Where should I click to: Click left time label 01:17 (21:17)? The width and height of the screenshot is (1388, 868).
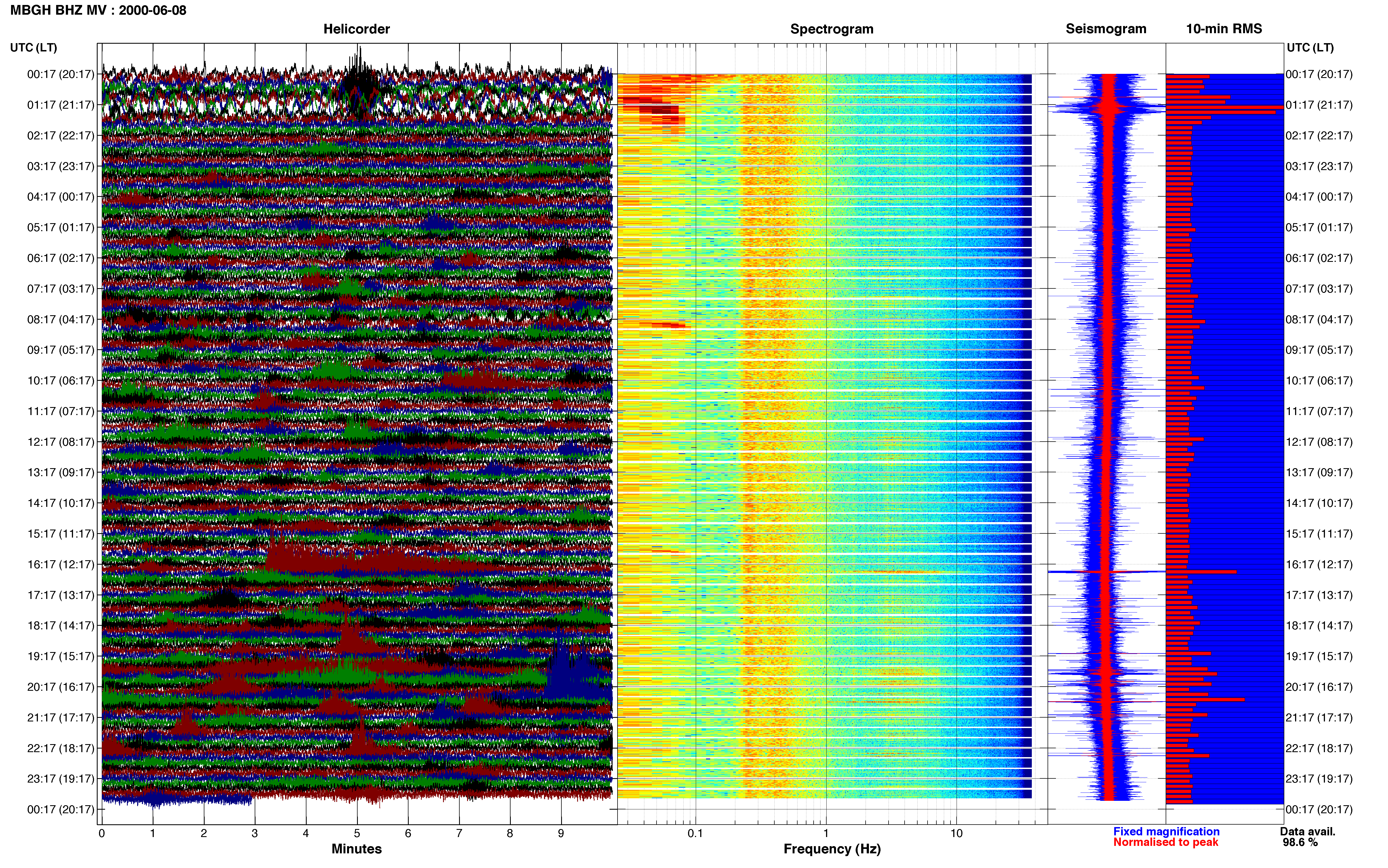(61, 105)
